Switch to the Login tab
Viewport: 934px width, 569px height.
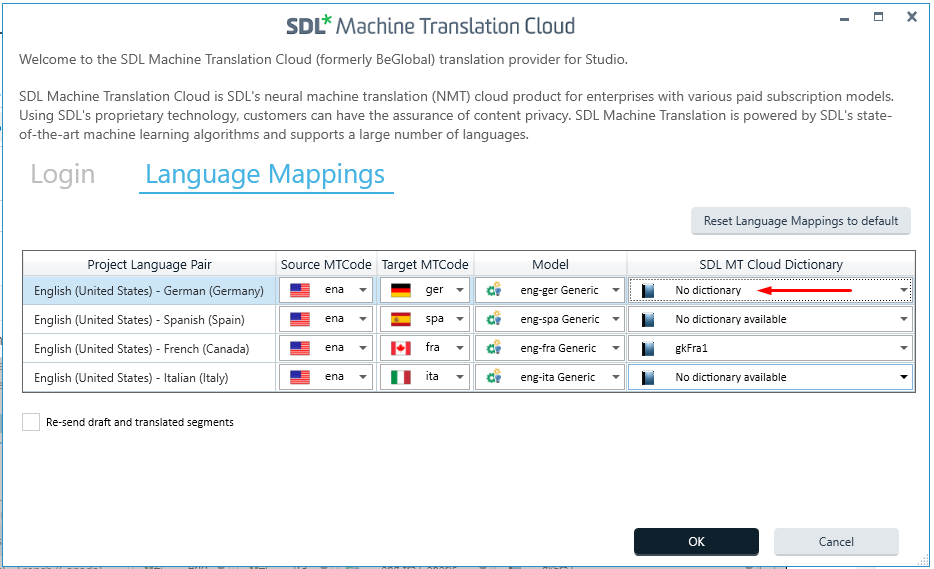tap(63, 174)
